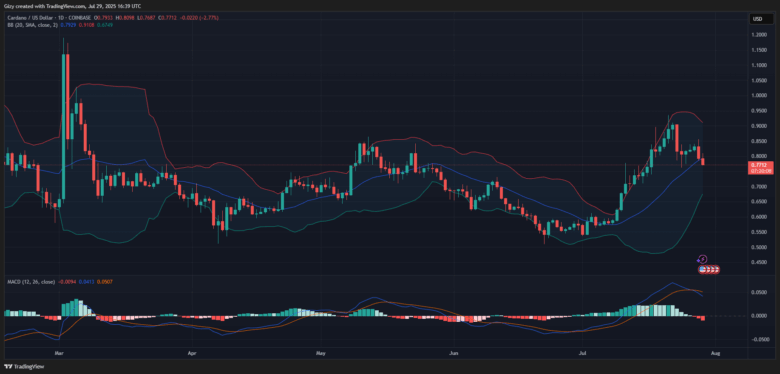Screen dimensions: 780x374
Task: Click the BB basis value 0.7929
Action: [68, 25]
